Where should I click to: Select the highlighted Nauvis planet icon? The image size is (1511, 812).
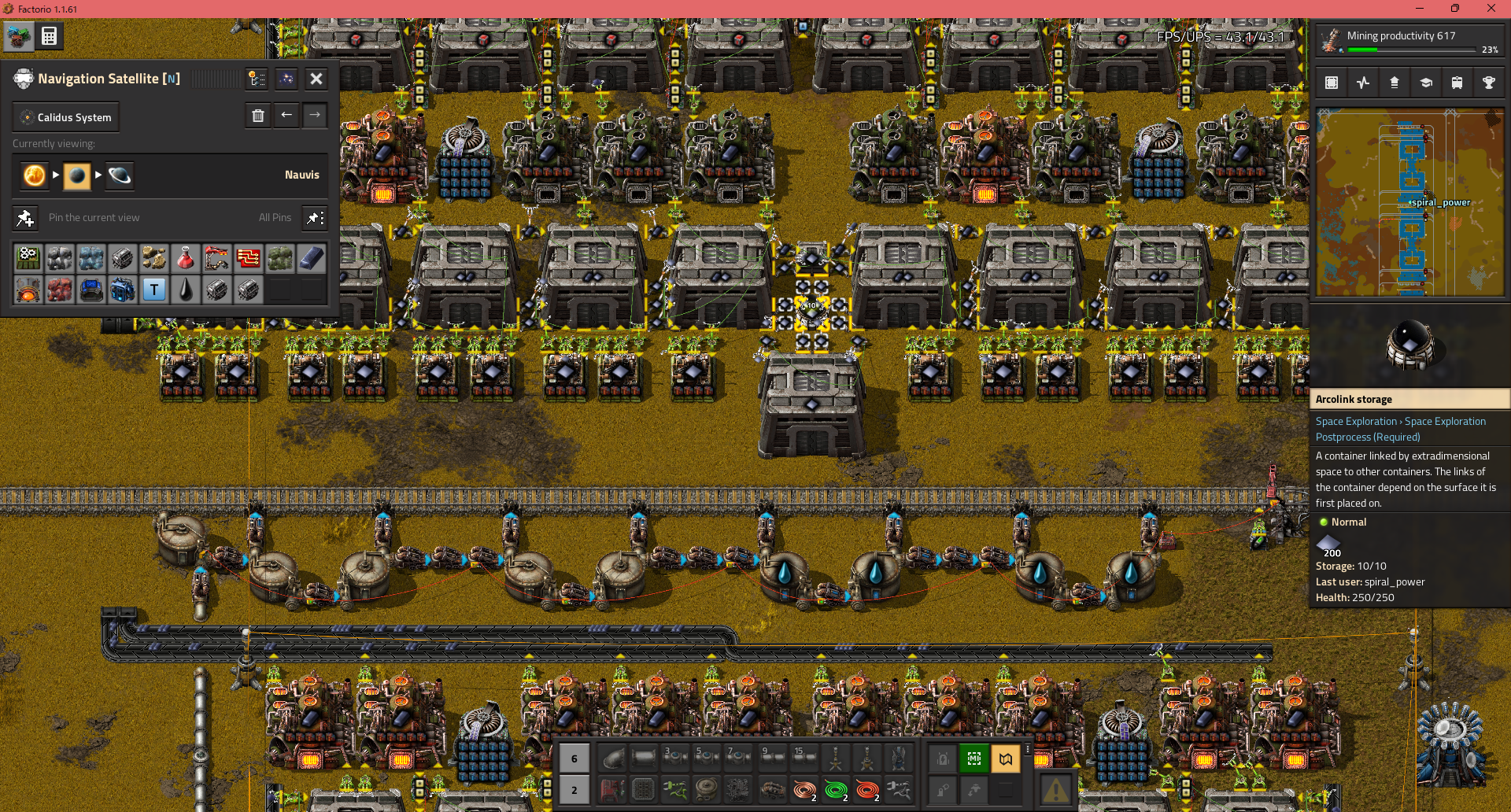[x=77, y=175]
